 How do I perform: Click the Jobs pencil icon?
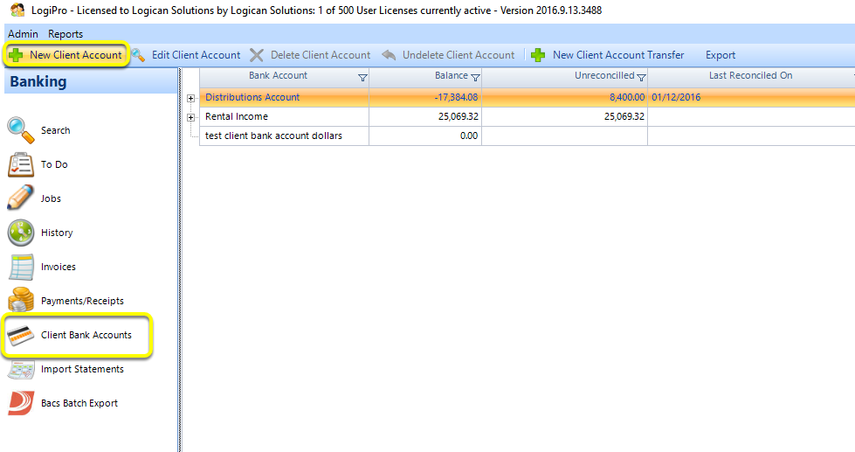click(21, 198)
